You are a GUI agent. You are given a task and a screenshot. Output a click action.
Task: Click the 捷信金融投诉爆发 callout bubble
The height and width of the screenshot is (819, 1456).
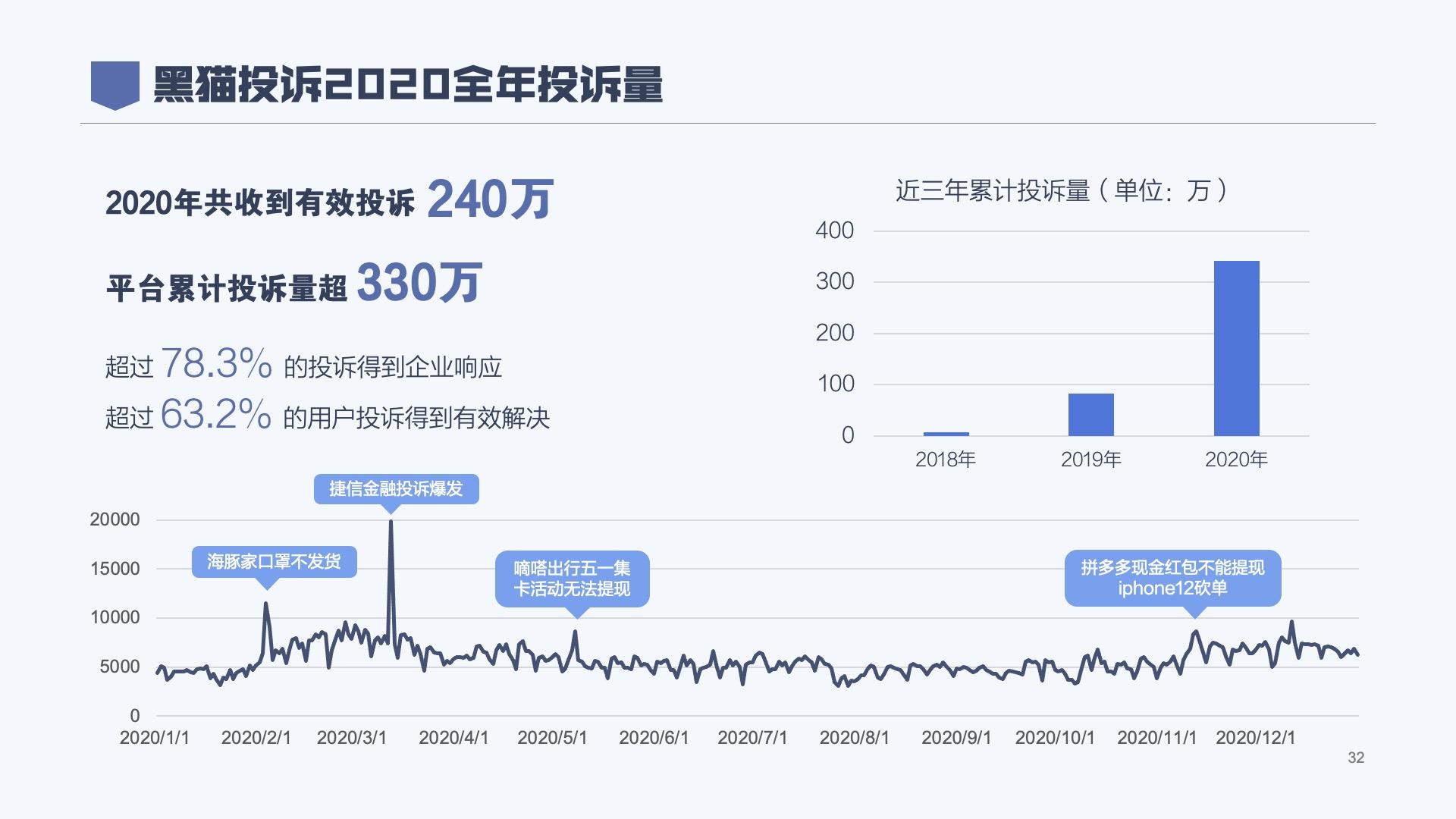click(x=397, y=489)
